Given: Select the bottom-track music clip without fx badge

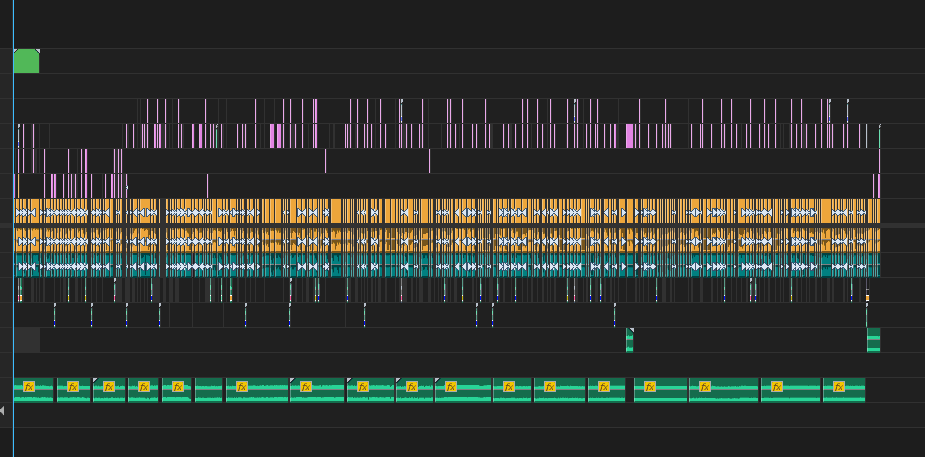Looking at the screenshot, I should tap(209, 390).
